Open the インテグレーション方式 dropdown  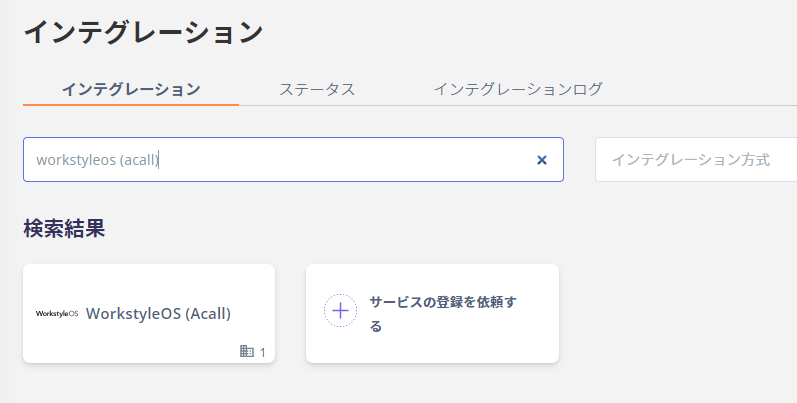pyautogui.click(x=696, y=160)
